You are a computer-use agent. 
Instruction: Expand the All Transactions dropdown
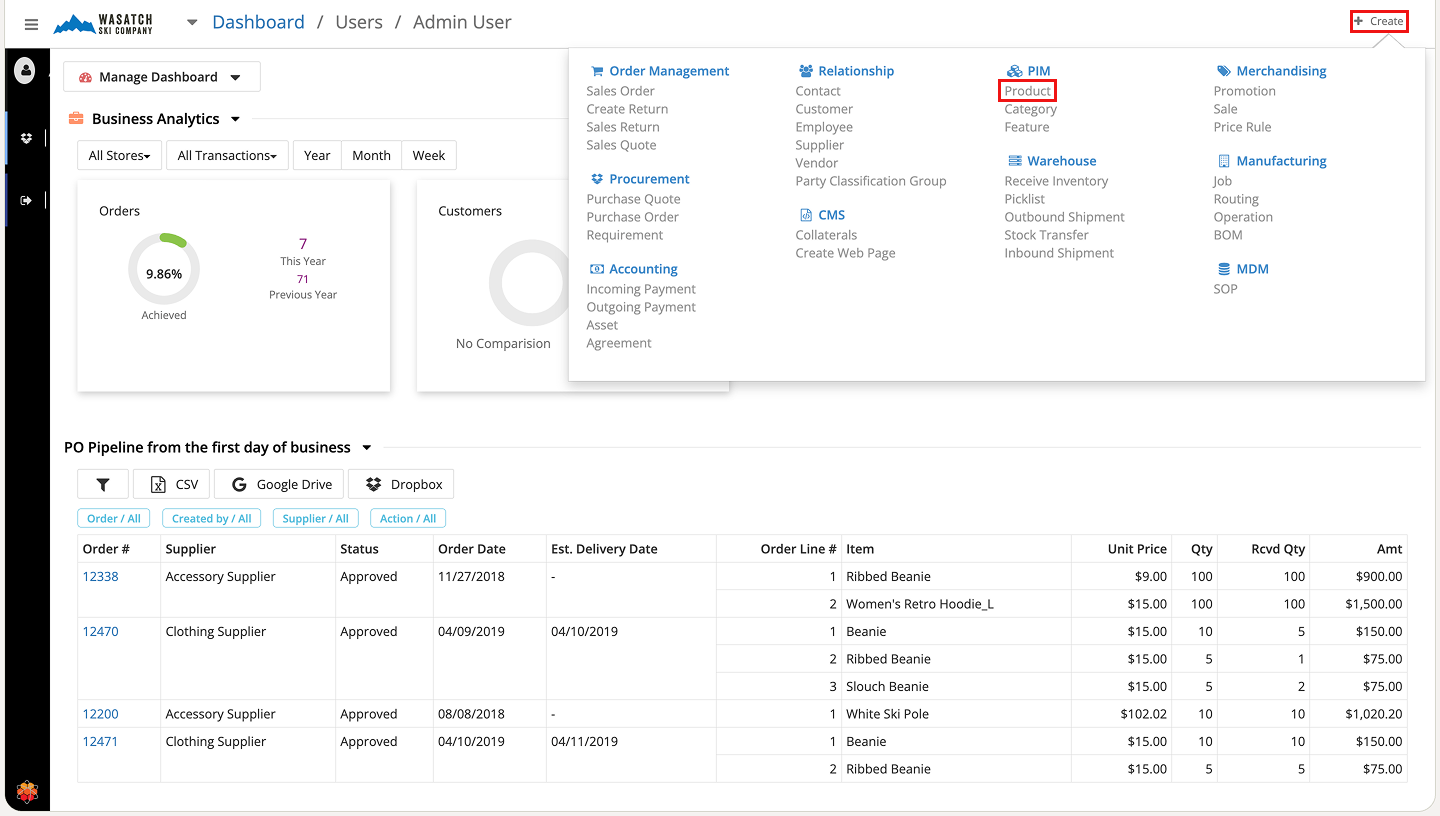click(x=227, y=155)
